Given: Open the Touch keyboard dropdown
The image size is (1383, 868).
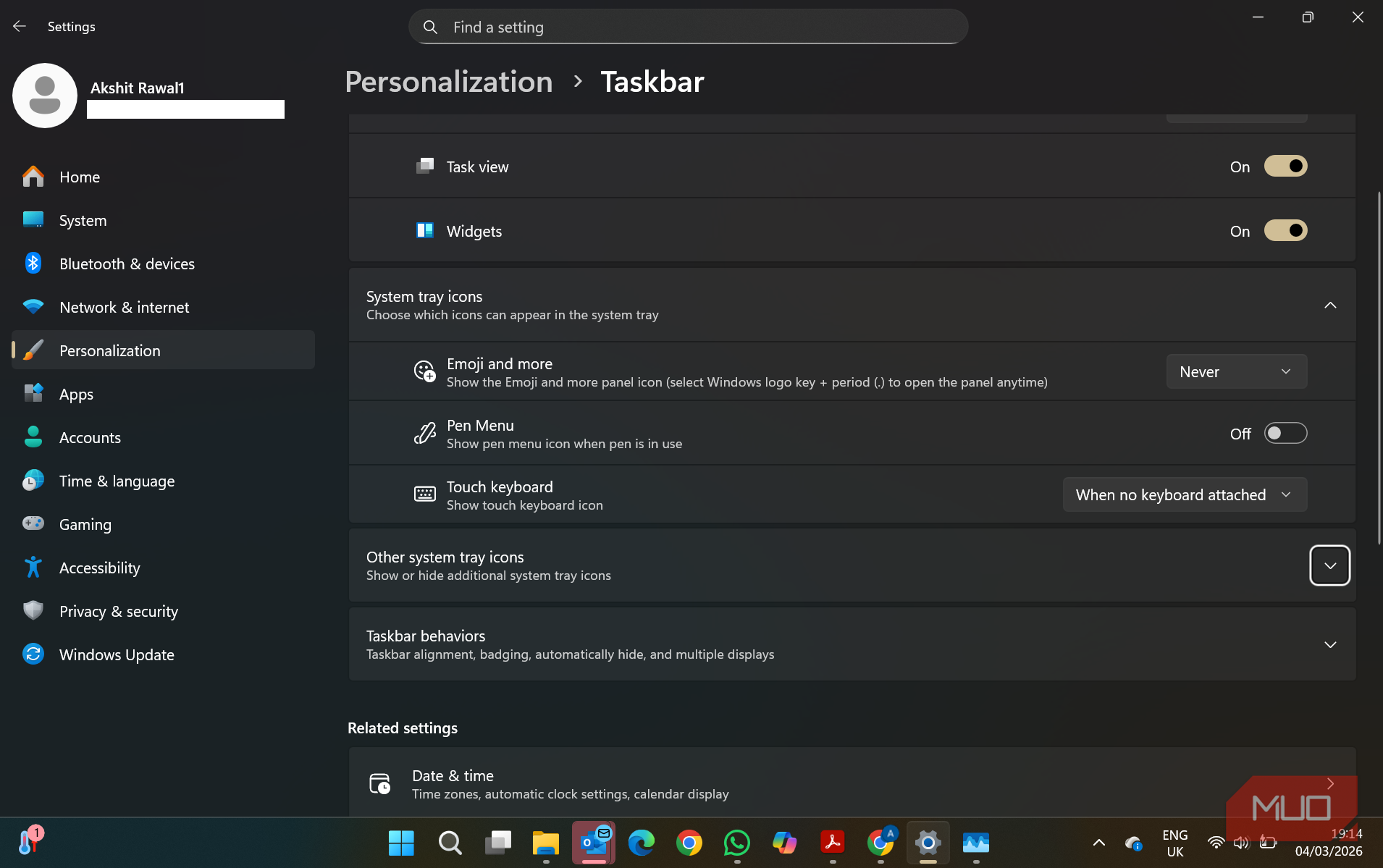Looking at the screenshot, I should pos(1185,494).
